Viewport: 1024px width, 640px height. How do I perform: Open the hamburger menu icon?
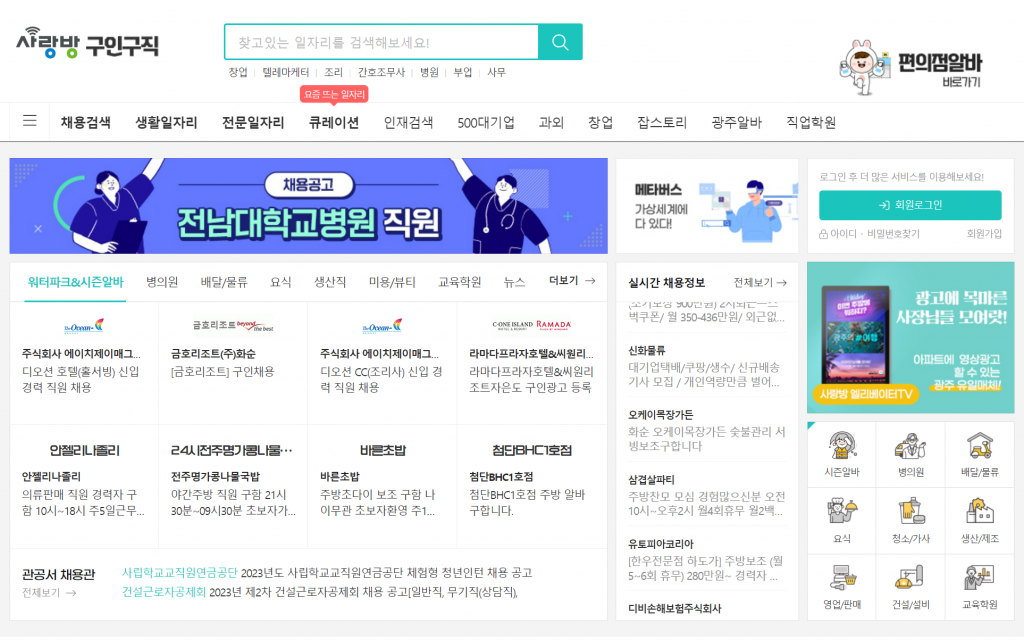(x=29, y=121)
